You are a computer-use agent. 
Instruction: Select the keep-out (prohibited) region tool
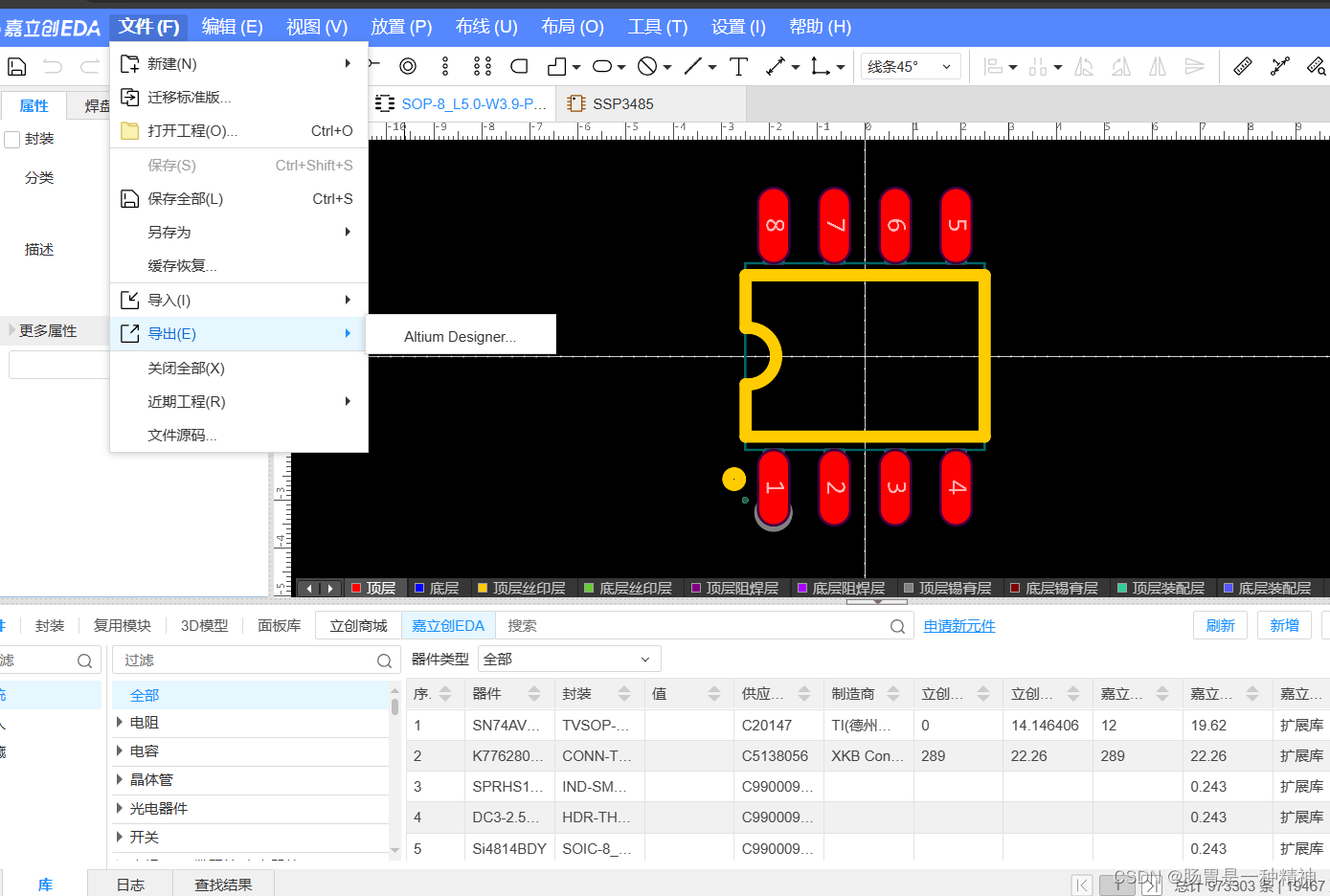click(x=648, y=66)
